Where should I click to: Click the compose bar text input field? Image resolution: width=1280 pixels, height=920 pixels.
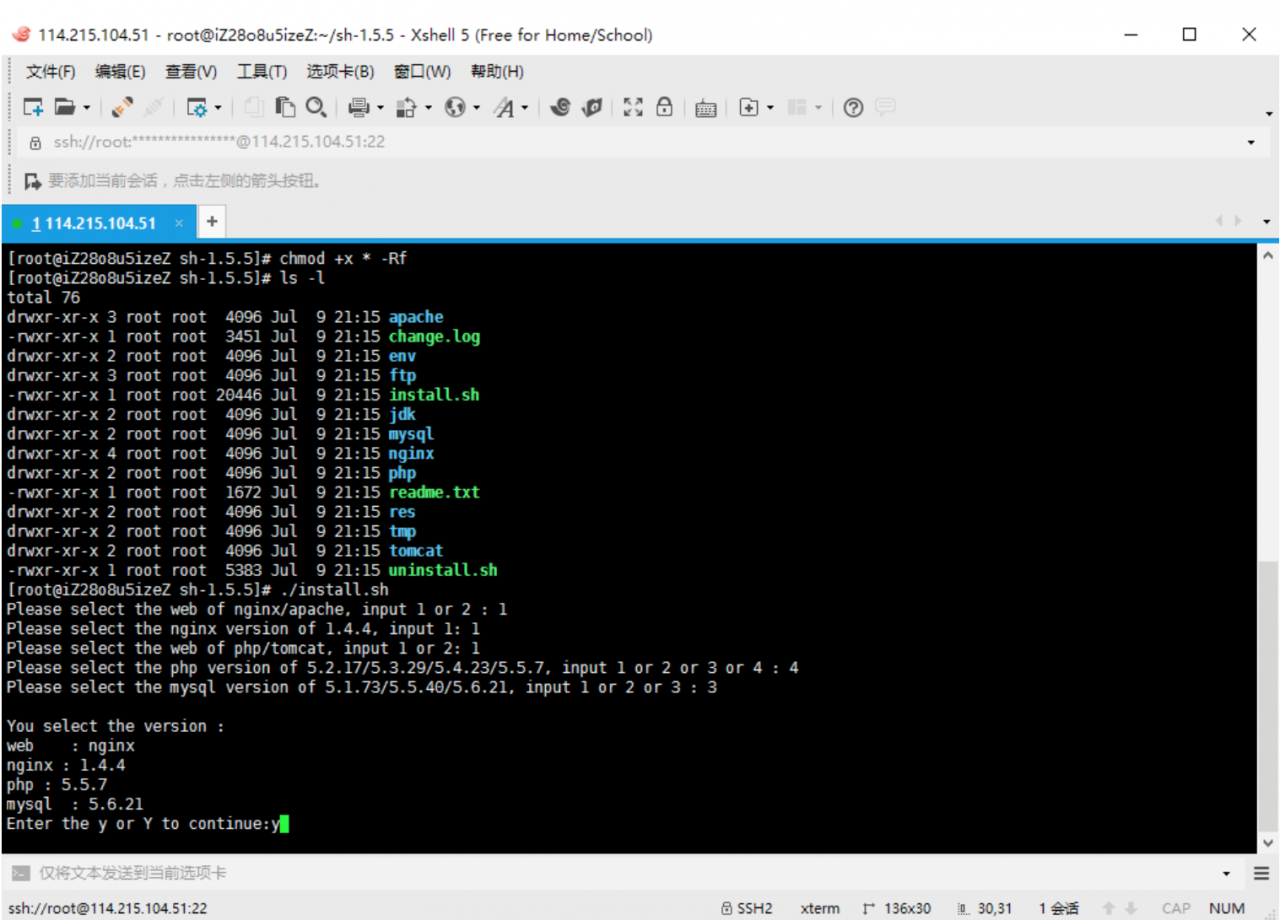(625, 873)
